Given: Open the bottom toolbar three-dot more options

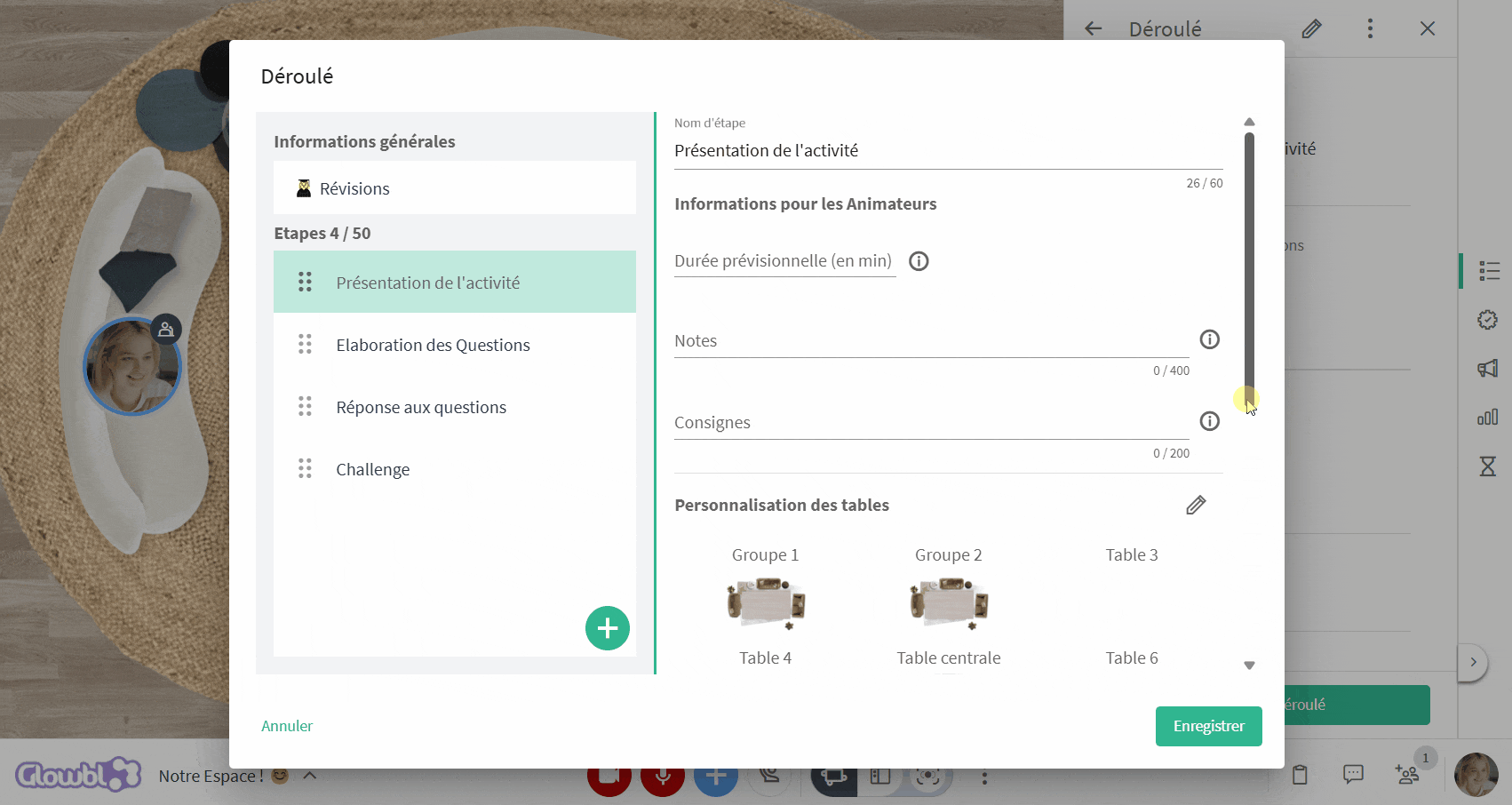Looking at the screenshot, I should (x=984, y=777).
